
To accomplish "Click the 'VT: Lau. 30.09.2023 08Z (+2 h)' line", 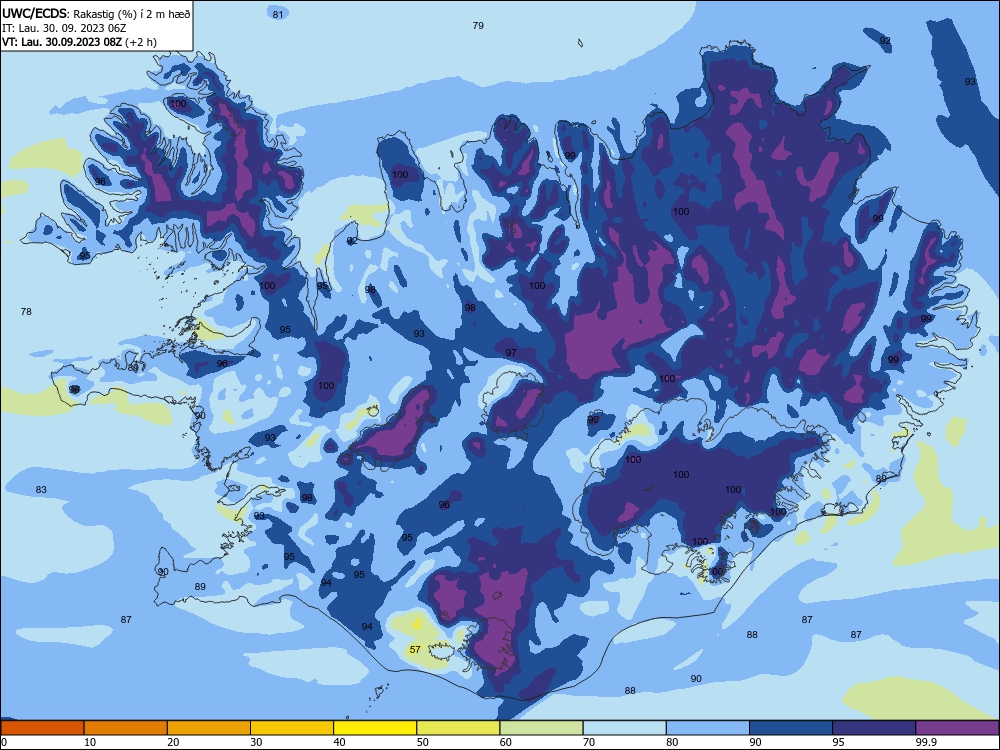I will coord(79,42).
